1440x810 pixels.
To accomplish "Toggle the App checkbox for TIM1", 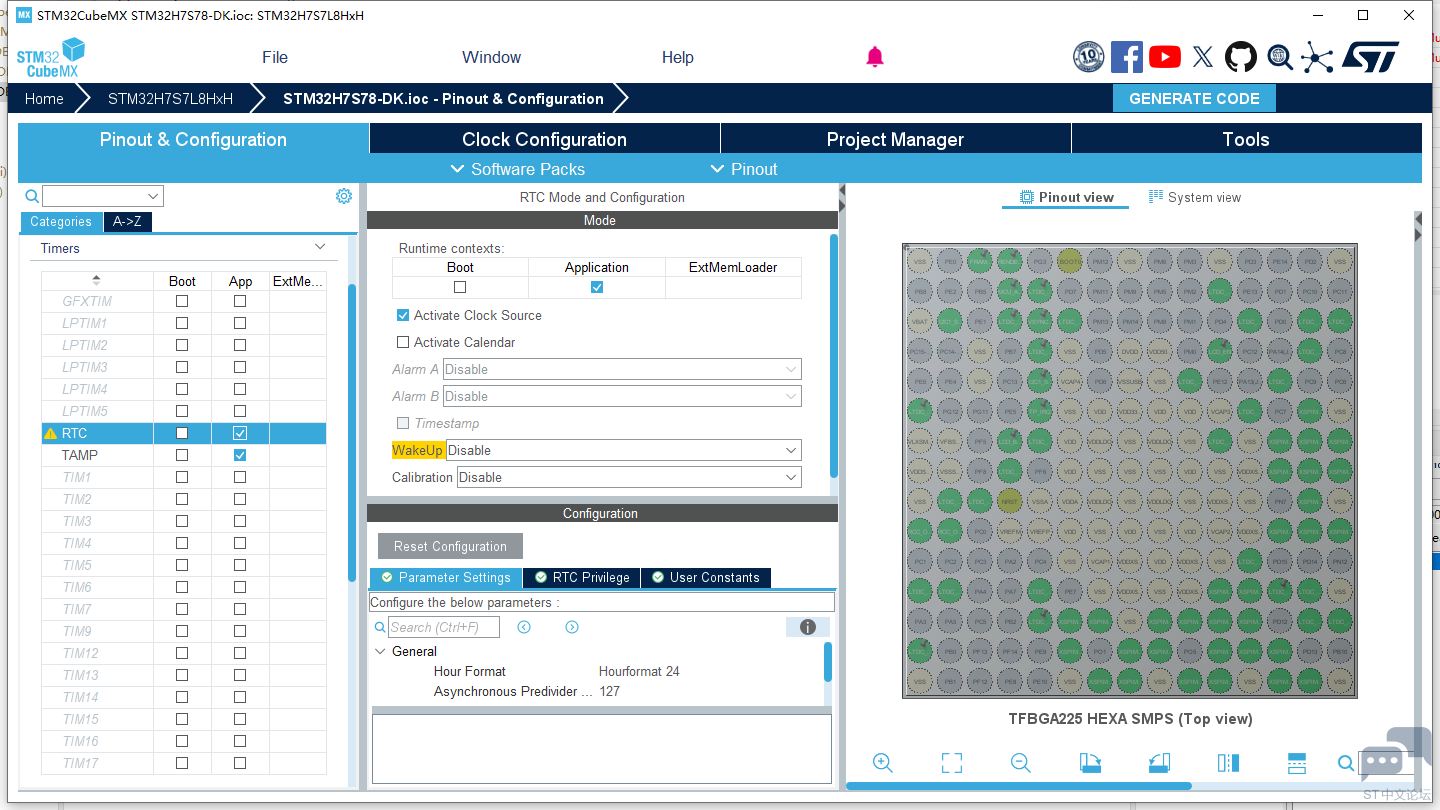I will (240, 477).
